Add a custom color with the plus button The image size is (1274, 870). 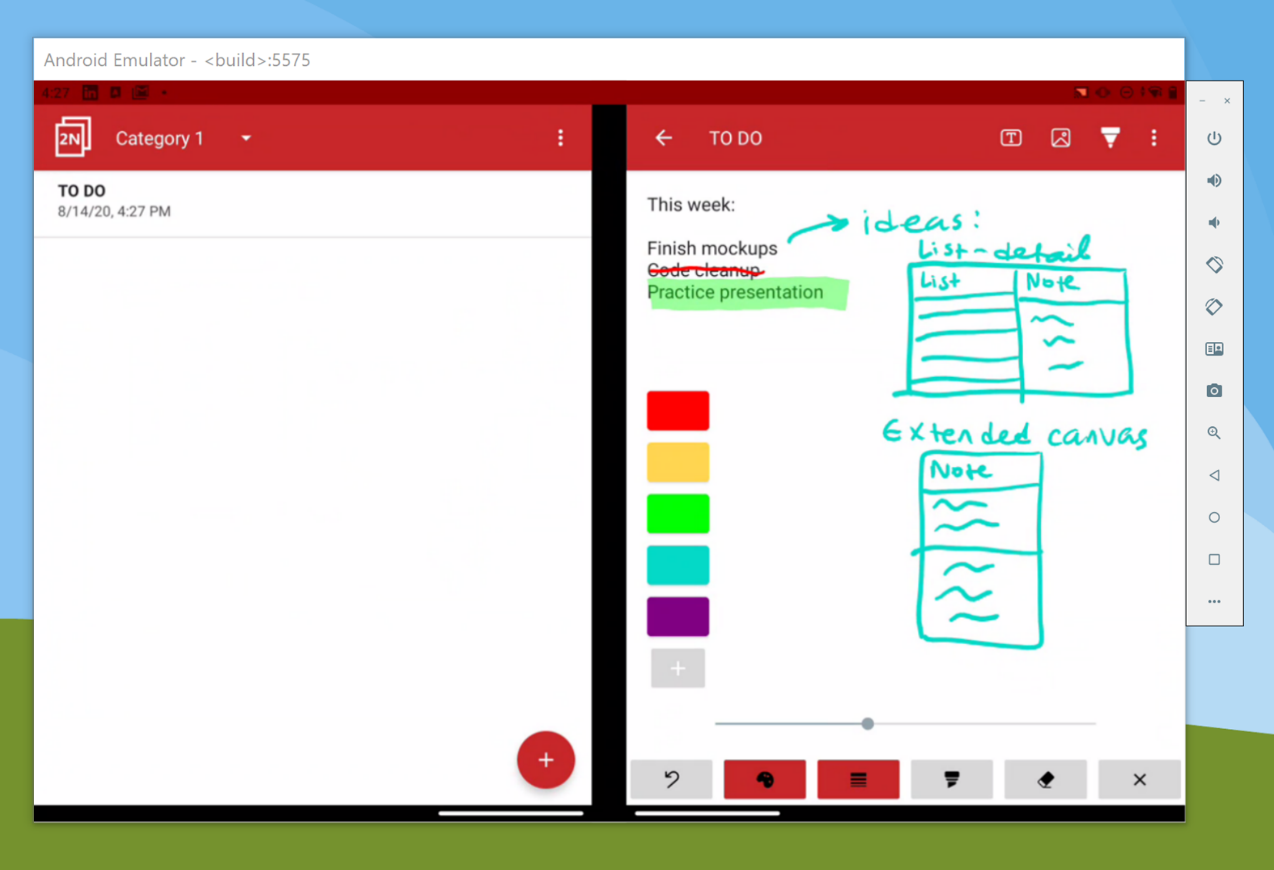click(678, 668)
